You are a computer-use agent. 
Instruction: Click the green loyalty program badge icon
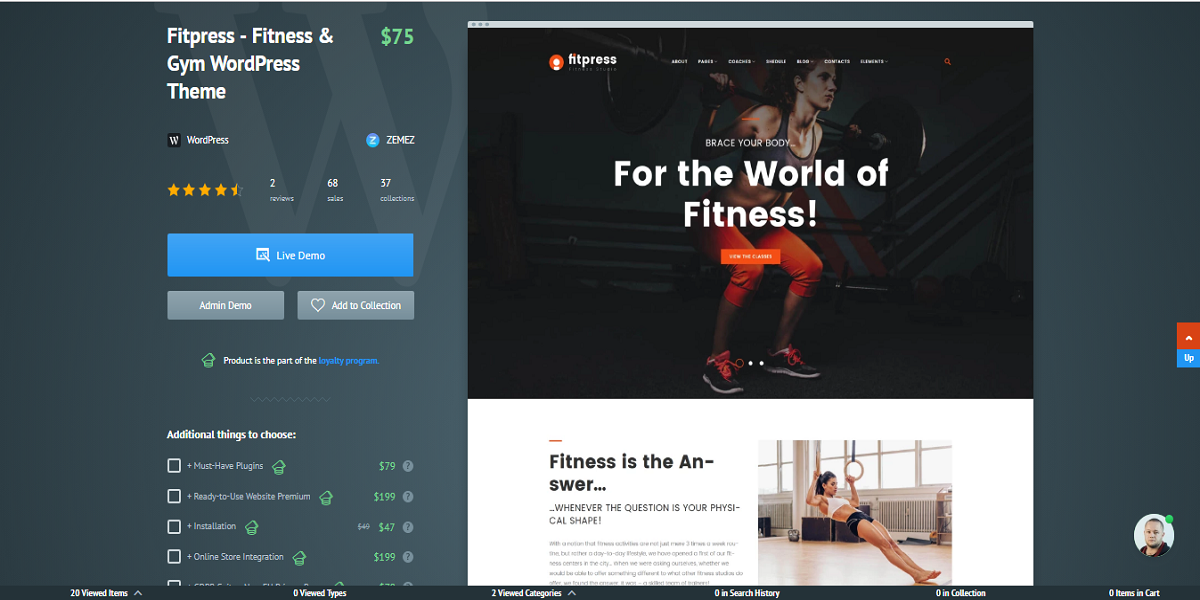click(208, 360)
